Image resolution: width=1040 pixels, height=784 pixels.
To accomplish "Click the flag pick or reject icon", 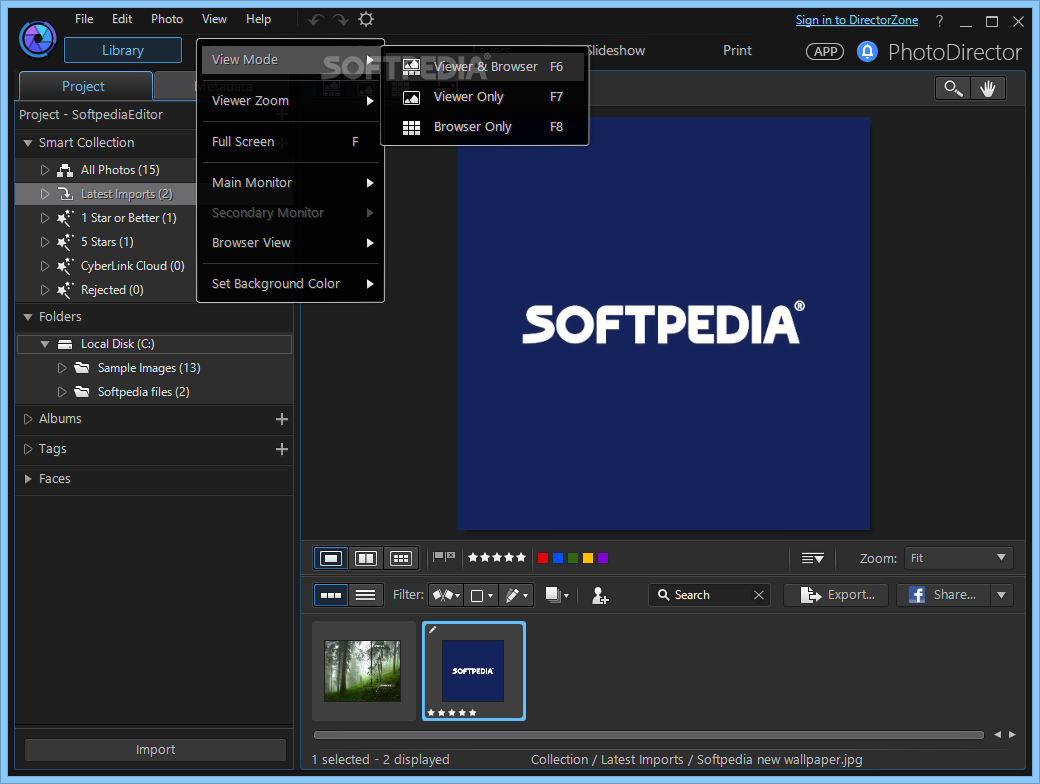I will pos(444,557).
